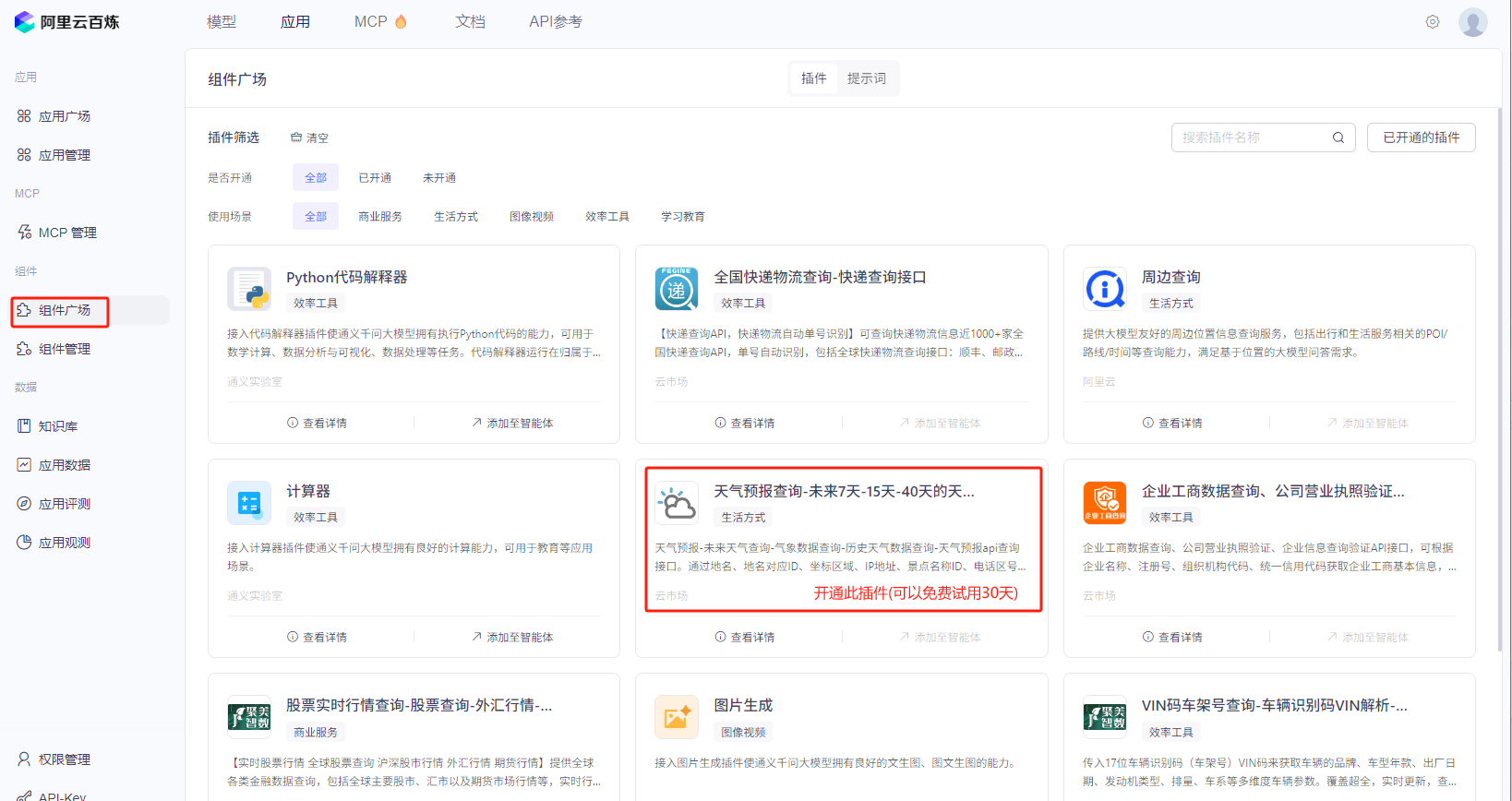Screen dimensions: 1512x801
Task: Filter by 效率工具 scenario
Action: coord(607,216)
